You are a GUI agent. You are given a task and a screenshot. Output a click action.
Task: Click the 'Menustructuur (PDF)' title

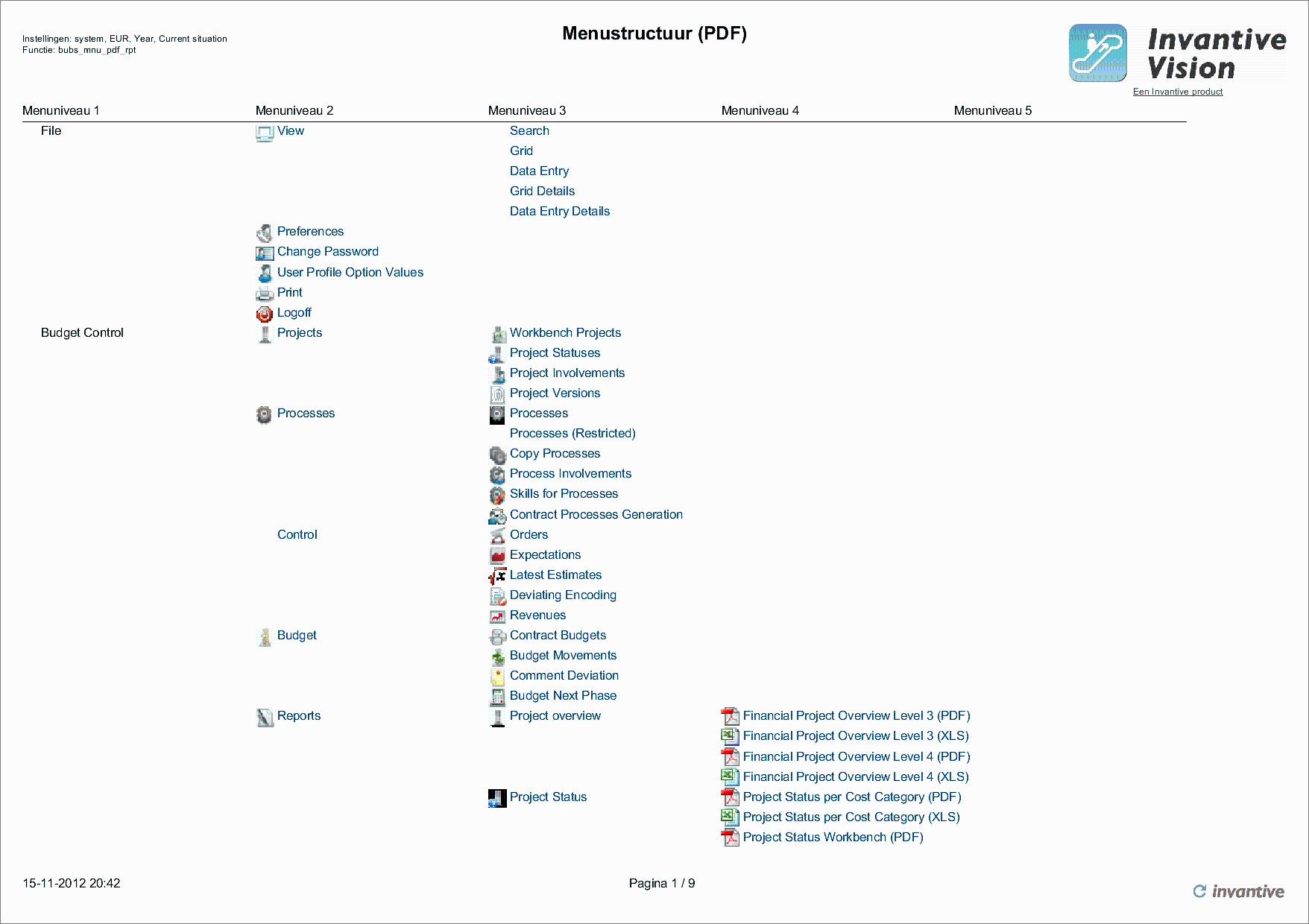(x=654, y=33)
